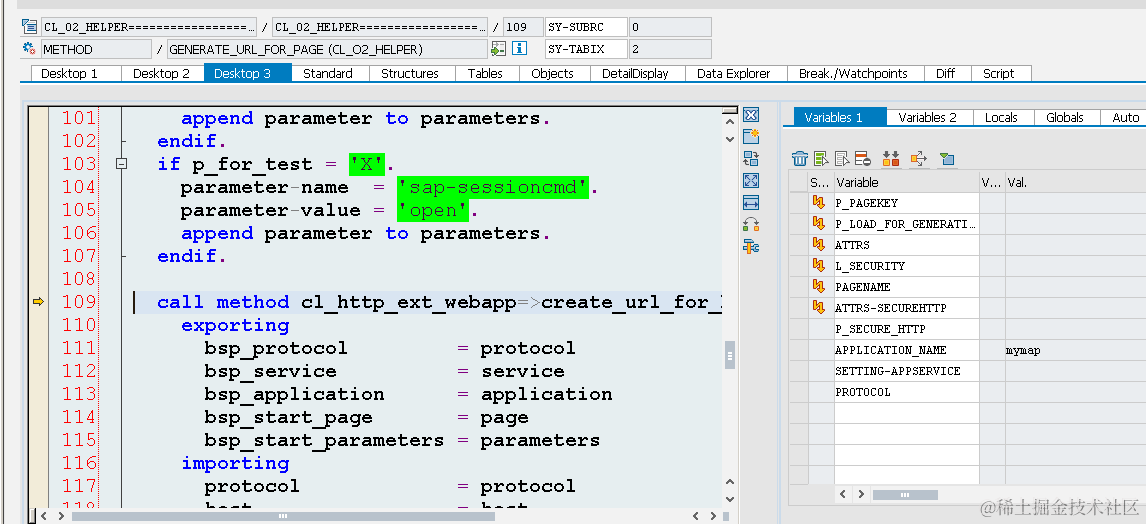Click the change icon for P_LOAD_FOR_GENERATI row

pyautogui.click(x=819, y=224)
